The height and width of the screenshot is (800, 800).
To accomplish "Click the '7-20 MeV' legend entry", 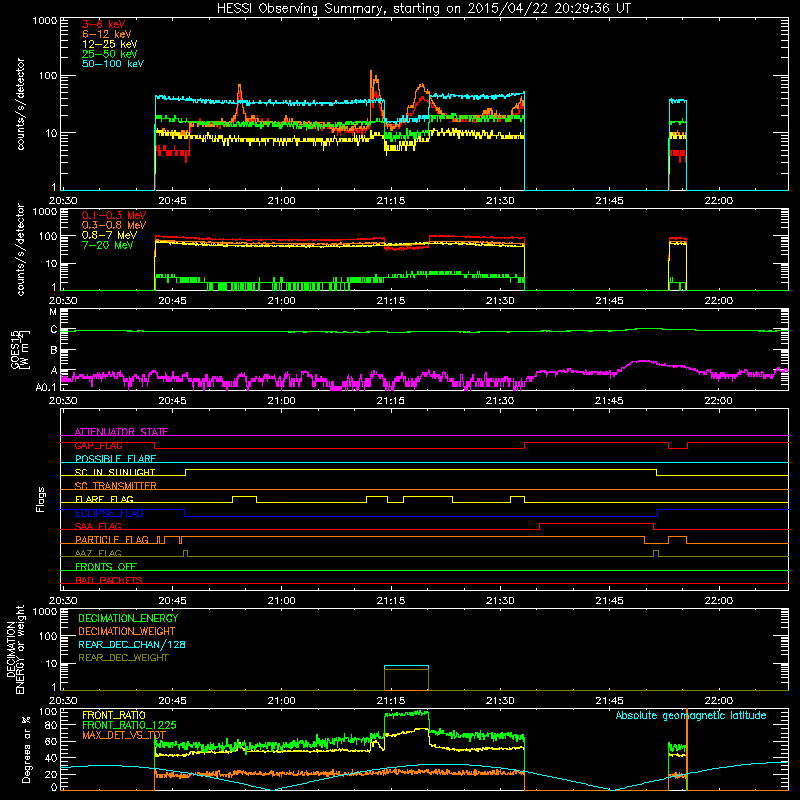I will 108,245.
